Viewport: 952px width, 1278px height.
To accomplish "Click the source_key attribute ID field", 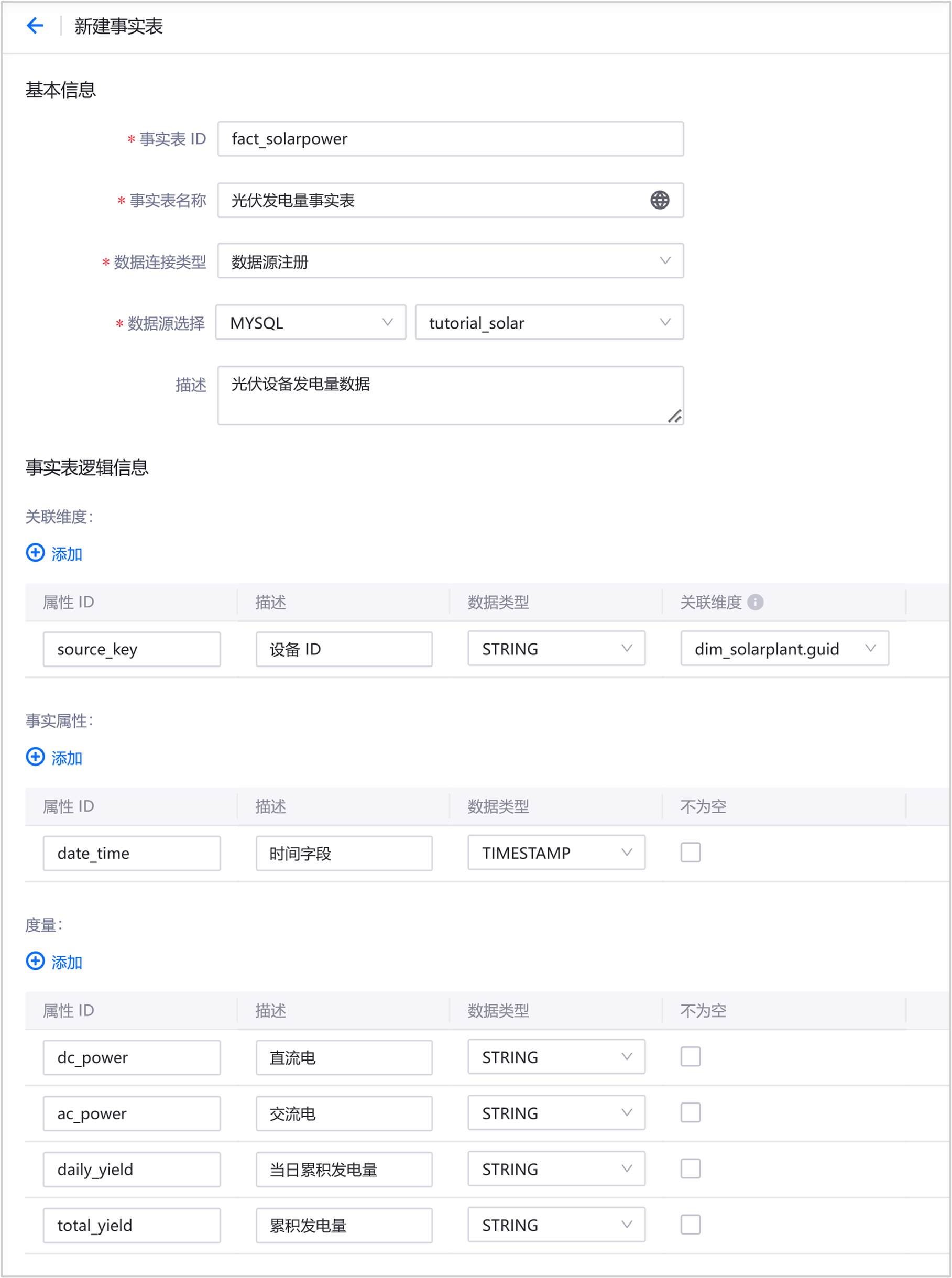I will (132, 649).
